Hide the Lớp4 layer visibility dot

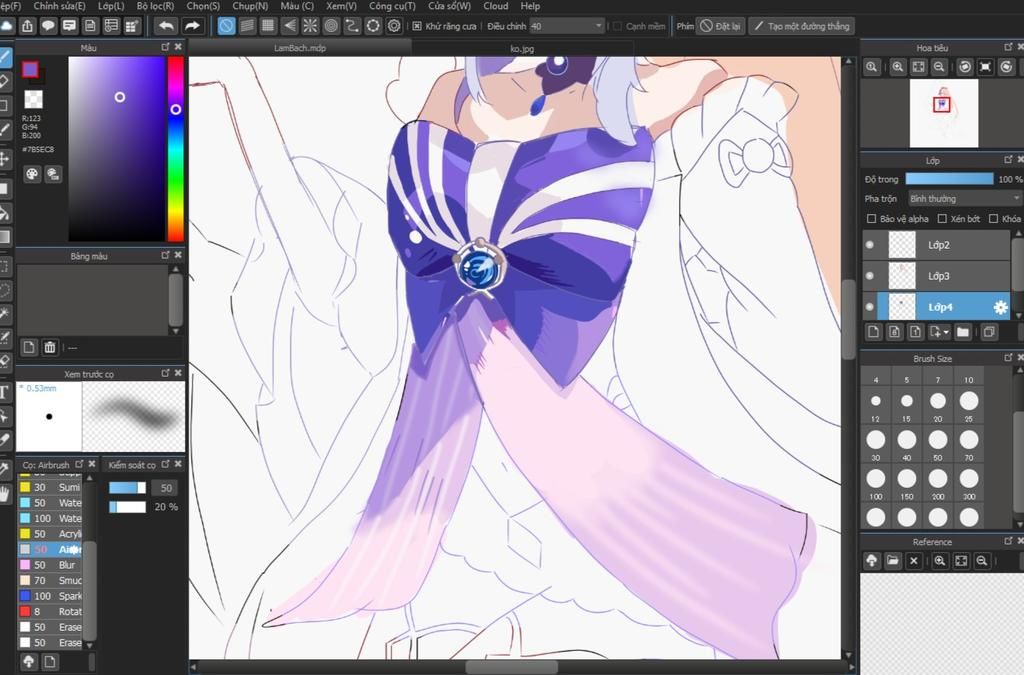[x=870, y=307]
